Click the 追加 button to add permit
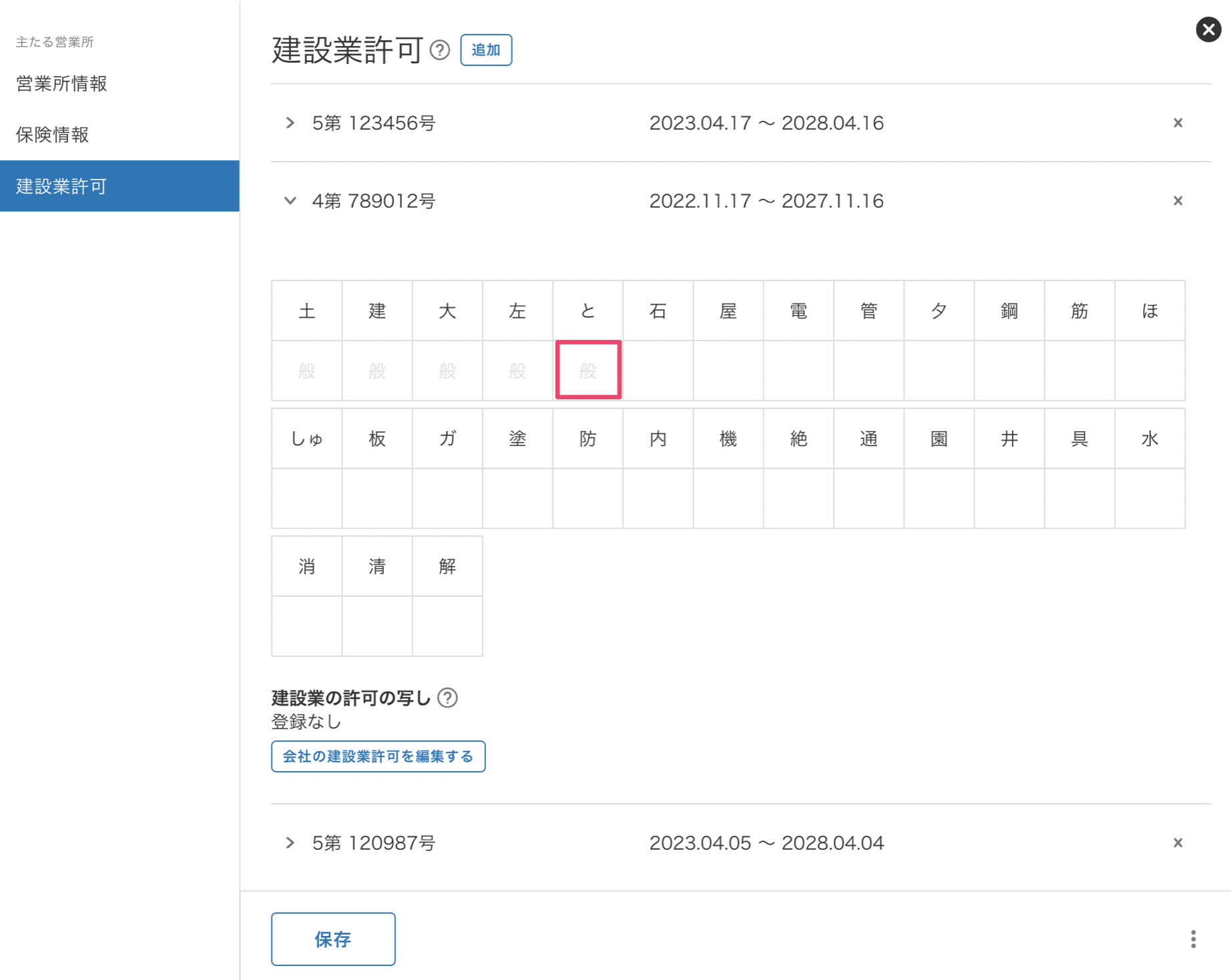The width and height of the screenshot is (1231, 980). click(486, 50)
